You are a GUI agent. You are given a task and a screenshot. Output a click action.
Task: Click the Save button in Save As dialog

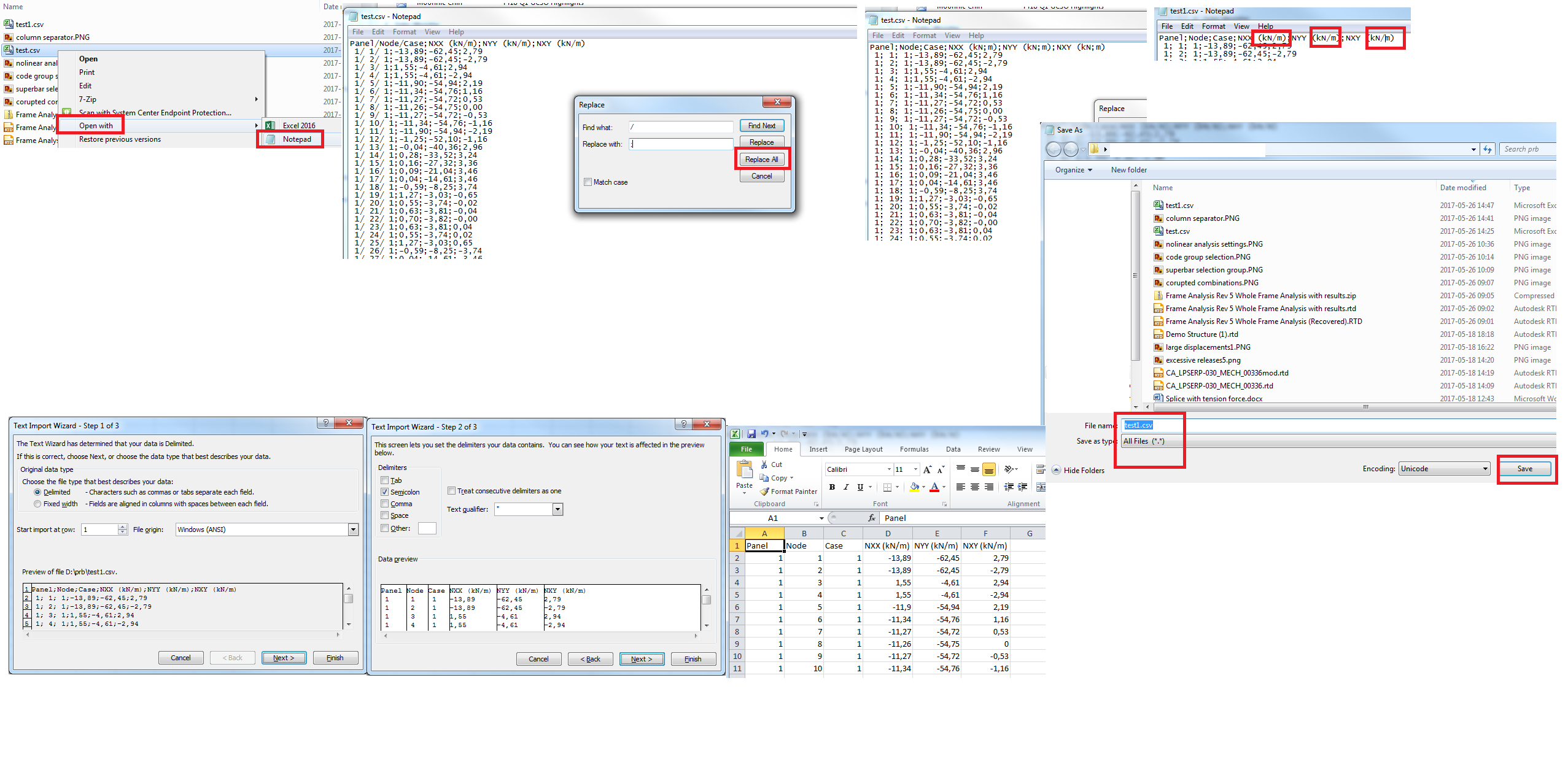pyautogui.click(x=1524, y=469)
